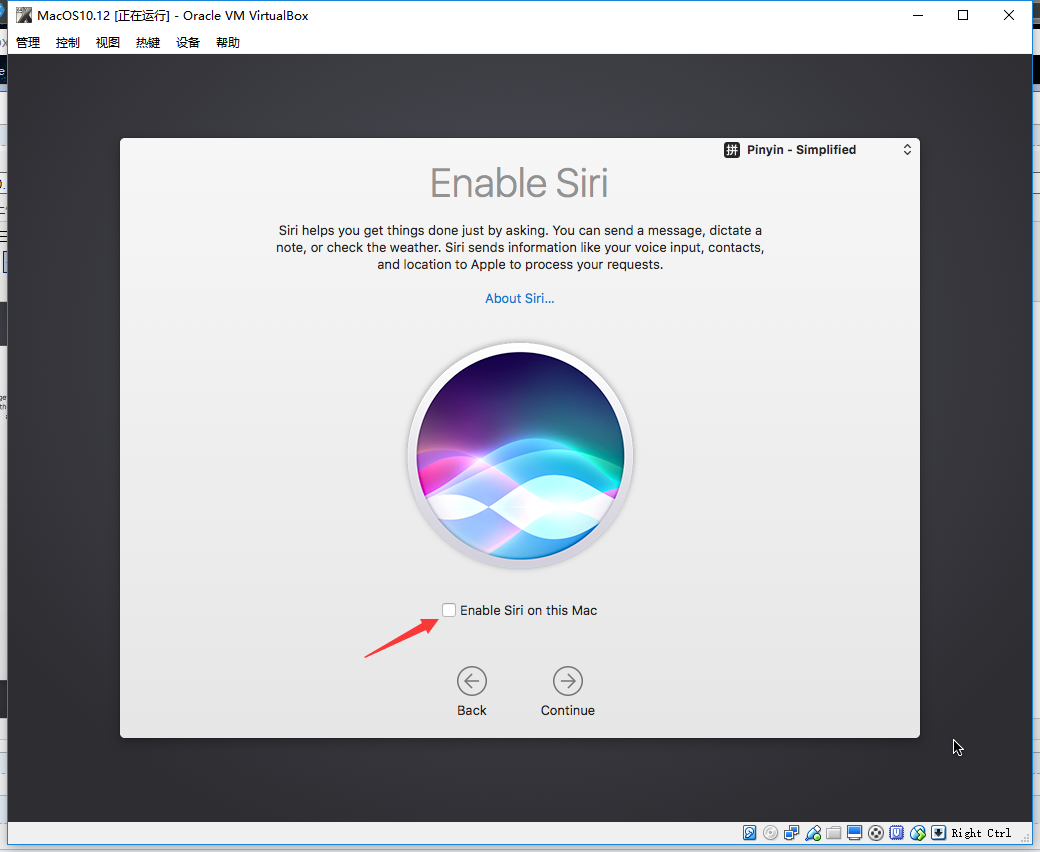Open the 管理 menu
The height and width of the screenshot is (852, 1040).
[x=28, y=42]
